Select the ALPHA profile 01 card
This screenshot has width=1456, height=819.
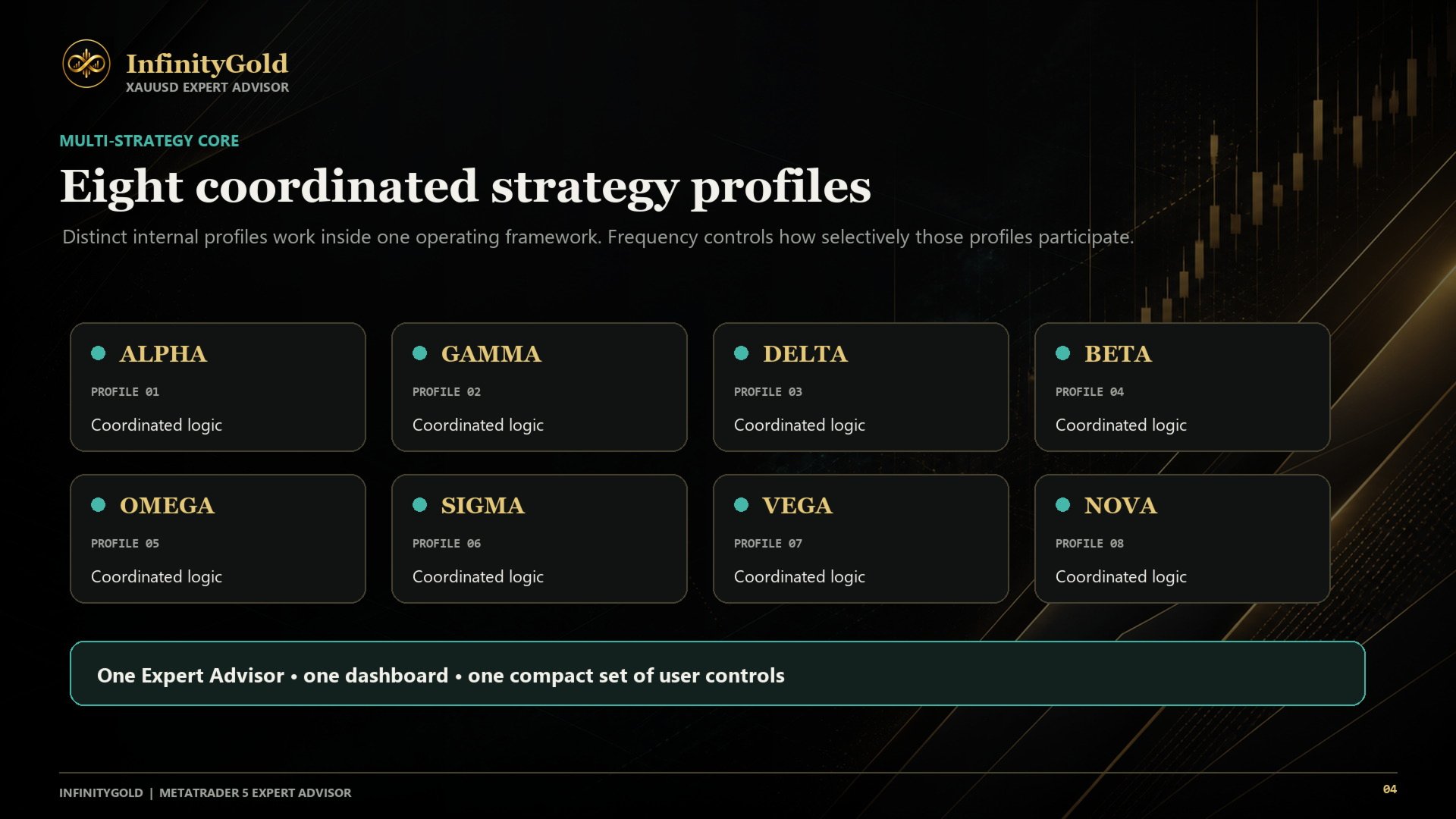coord(218,388)
